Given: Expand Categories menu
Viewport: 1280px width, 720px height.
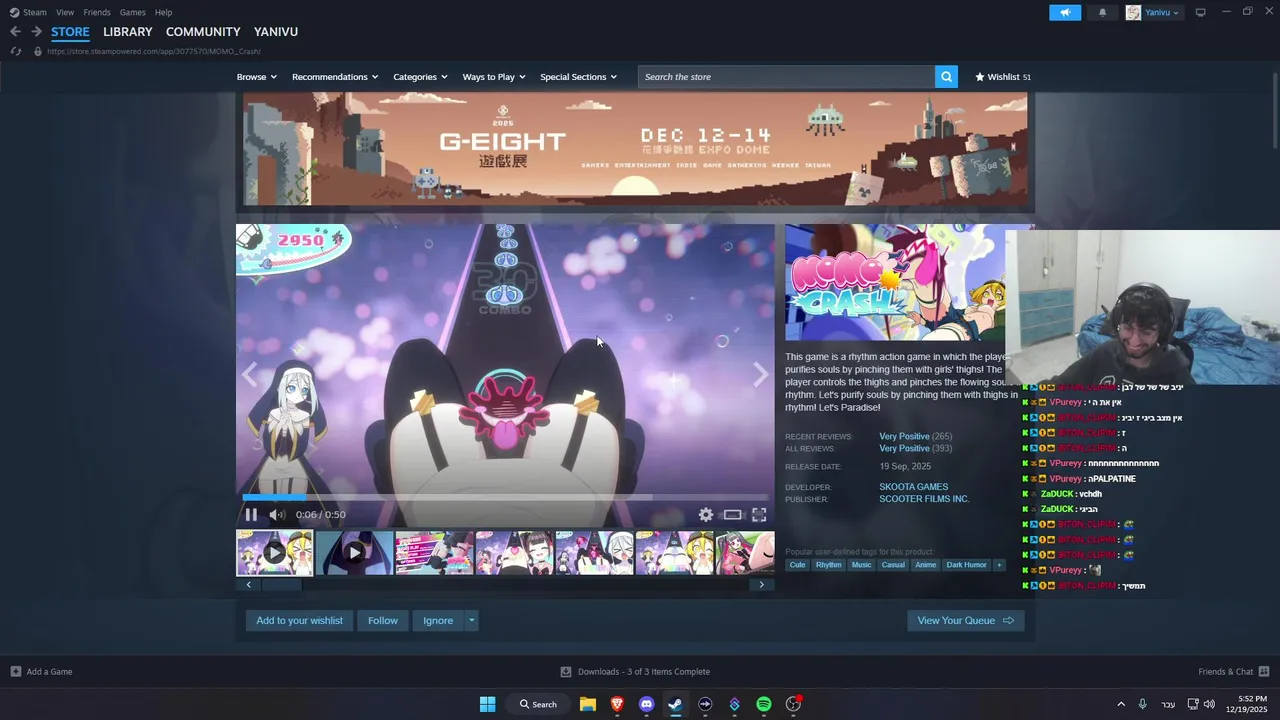Looking at the screenshot, I should [420, 77].
